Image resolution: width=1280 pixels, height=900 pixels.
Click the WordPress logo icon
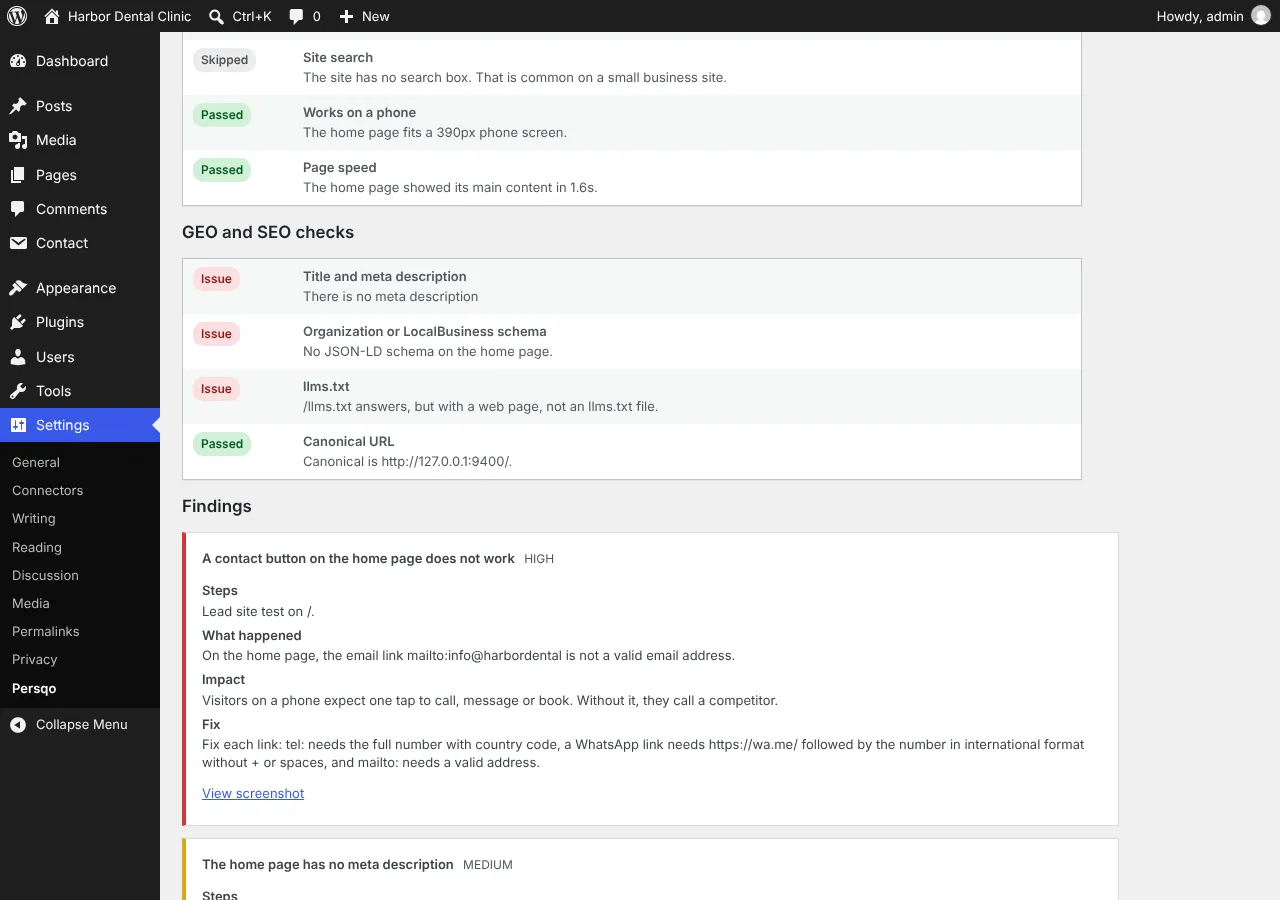pyautogui.click(x=17, y=16)
